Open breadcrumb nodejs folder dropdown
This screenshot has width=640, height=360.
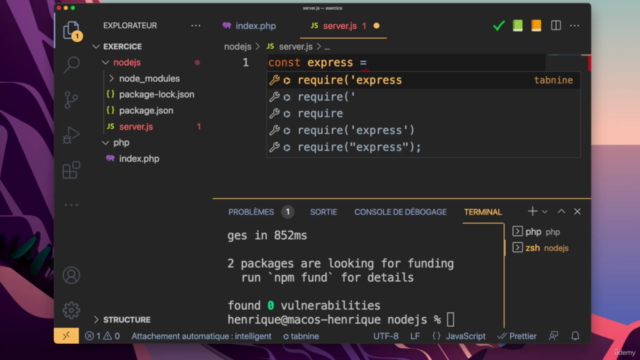(238, 47)
